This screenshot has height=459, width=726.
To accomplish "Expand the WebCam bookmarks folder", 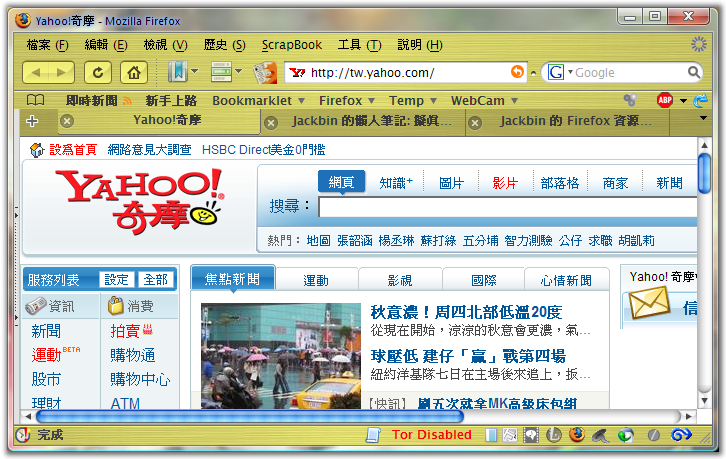I will [x=484, y=101].
